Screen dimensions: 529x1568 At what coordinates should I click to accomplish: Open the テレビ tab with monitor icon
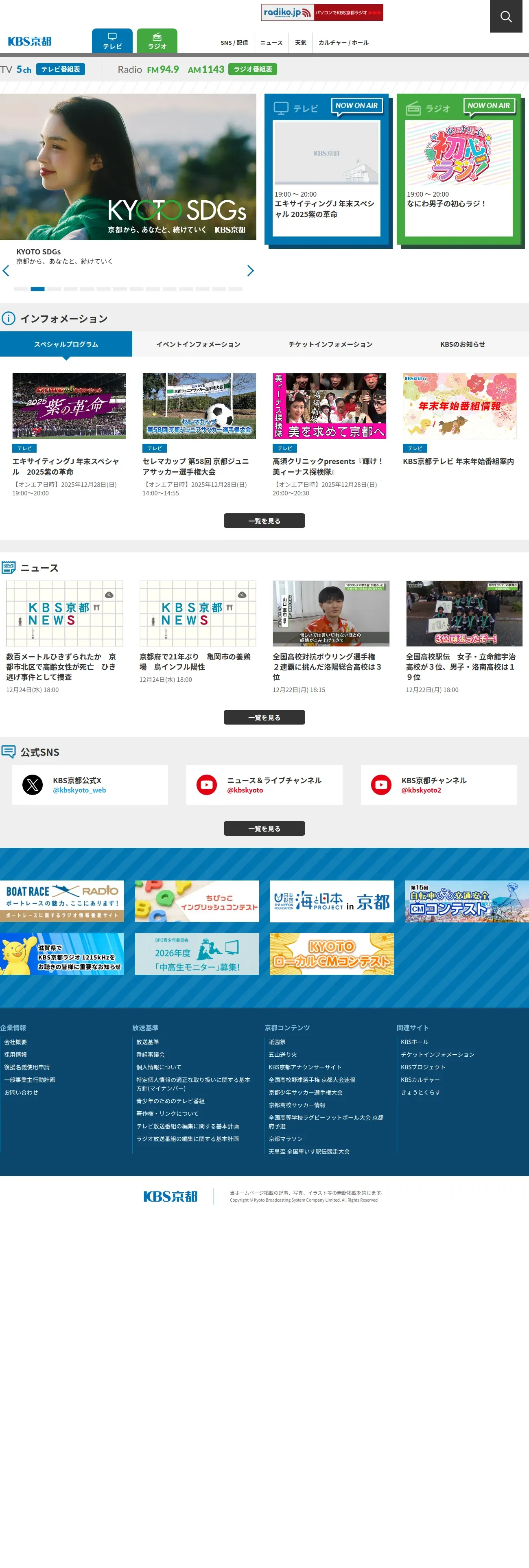pyautogui.click(x=112, y=41)
